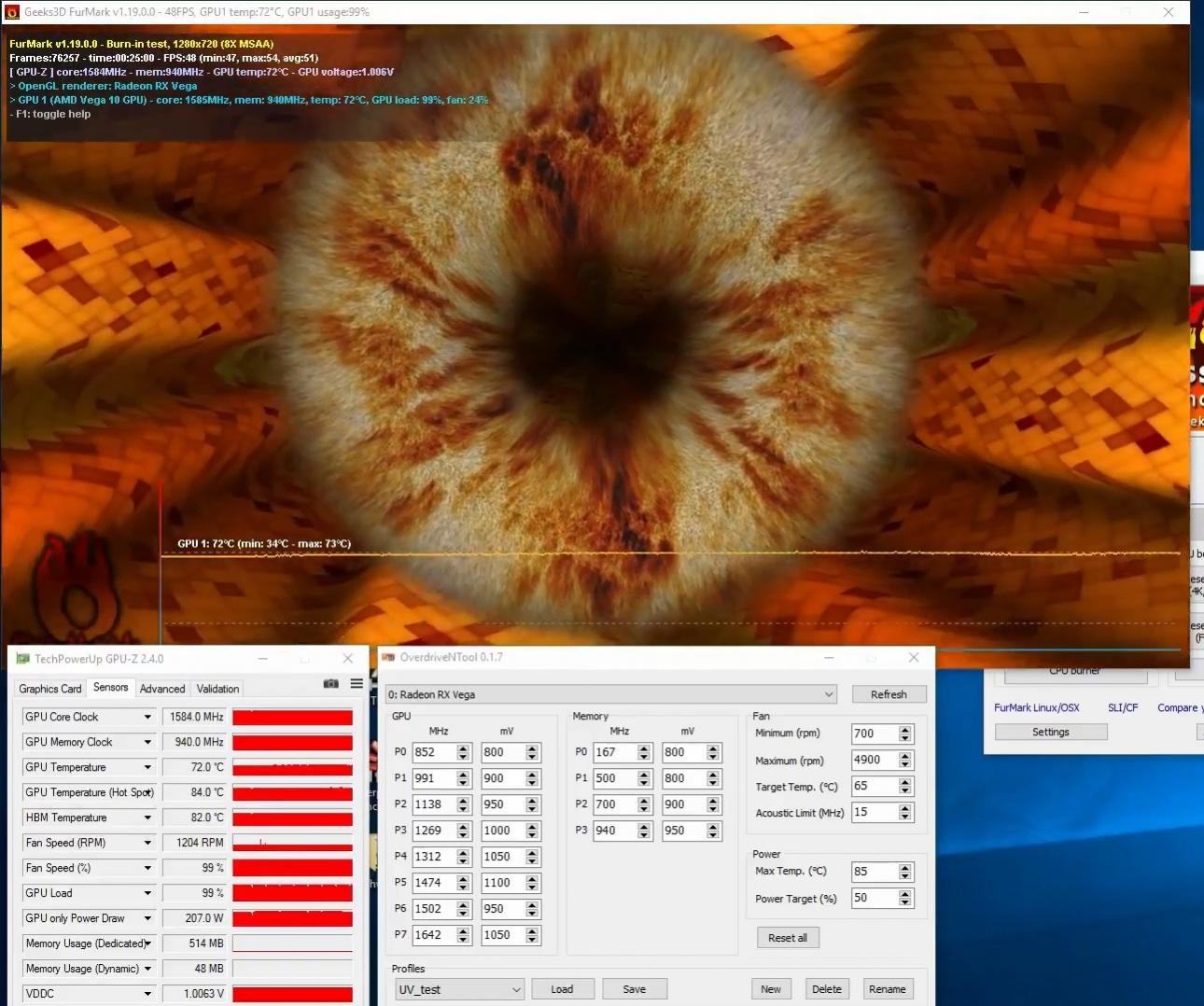
Task: Adjust the Acoustic Limit (MHz) stepper arrows
Action: (904, 812)
